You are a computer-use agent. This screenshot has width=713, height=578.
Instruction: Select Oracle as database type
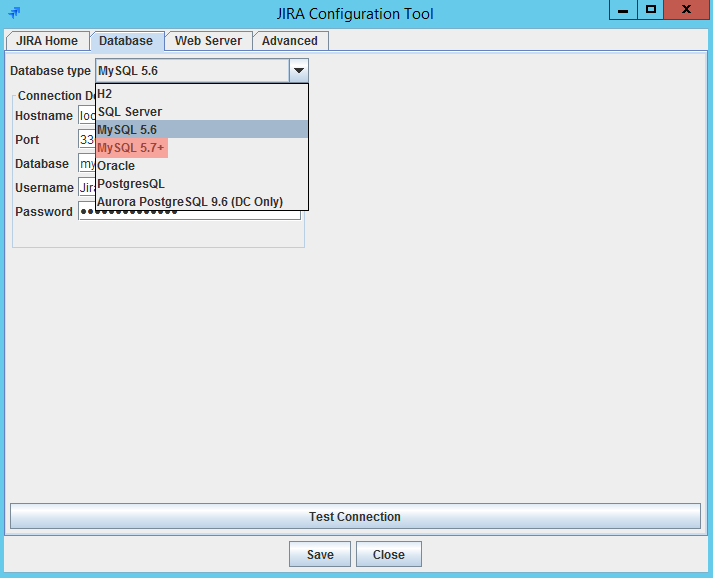[202, 166]
